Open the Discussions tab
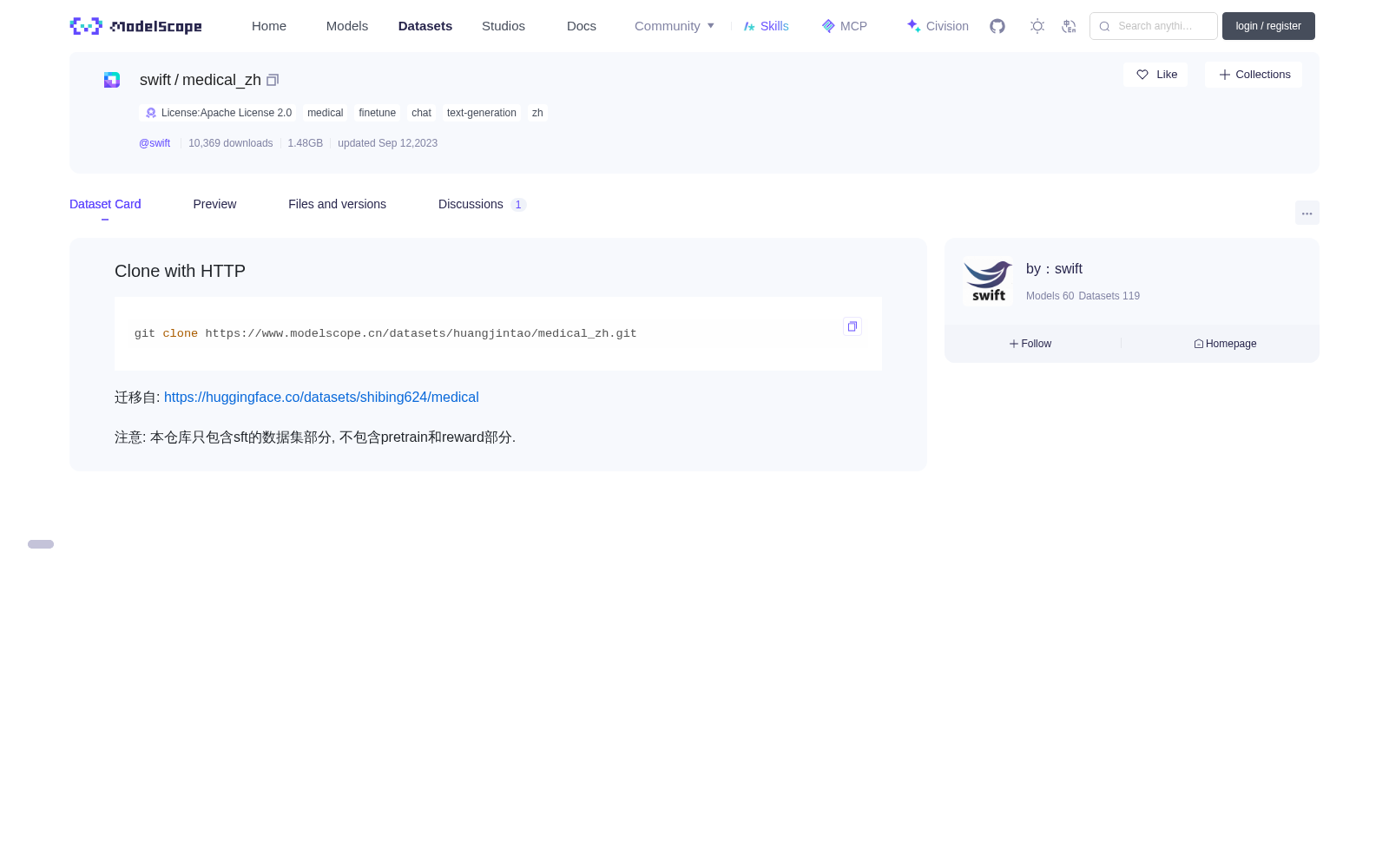This screenshot has width=1389, height=868. point(482,204)
